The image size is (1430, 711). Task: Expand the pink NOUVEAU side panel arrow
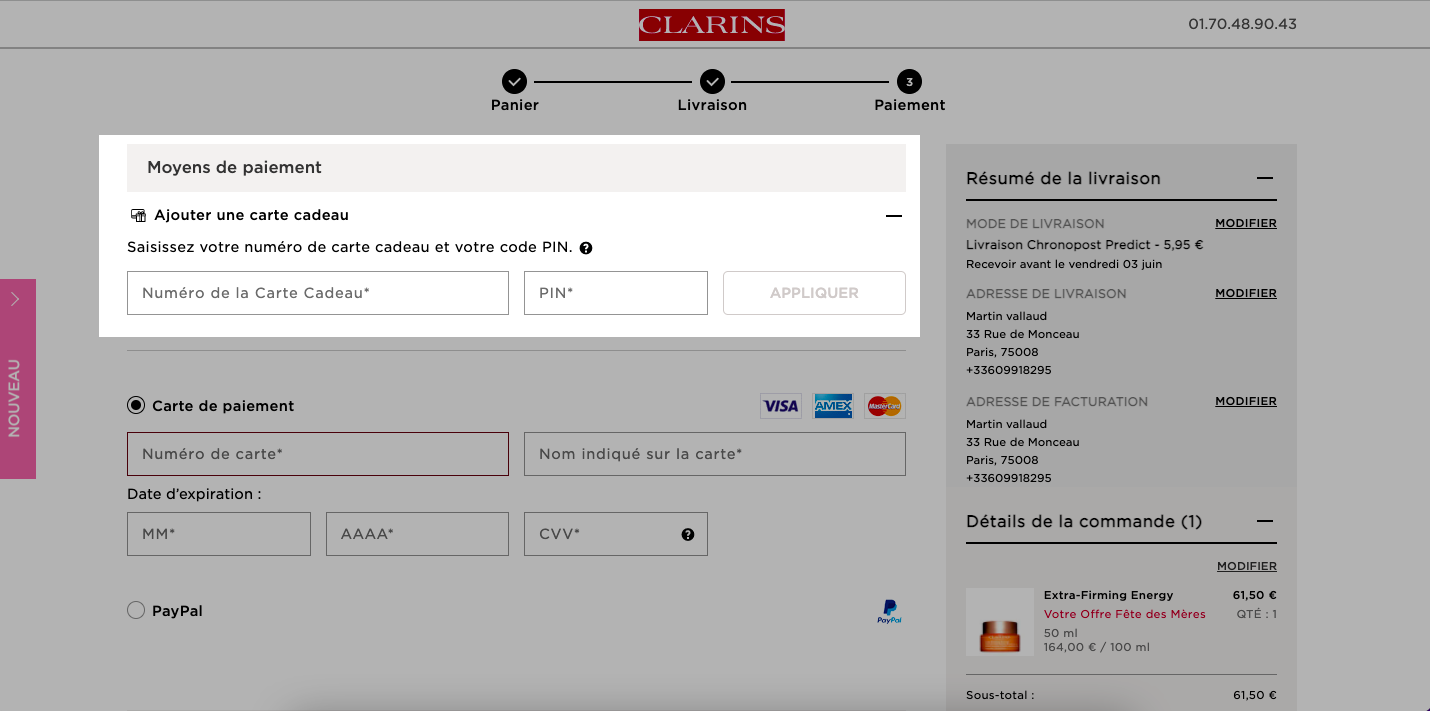pyautogui.click(x=15, y=298)
